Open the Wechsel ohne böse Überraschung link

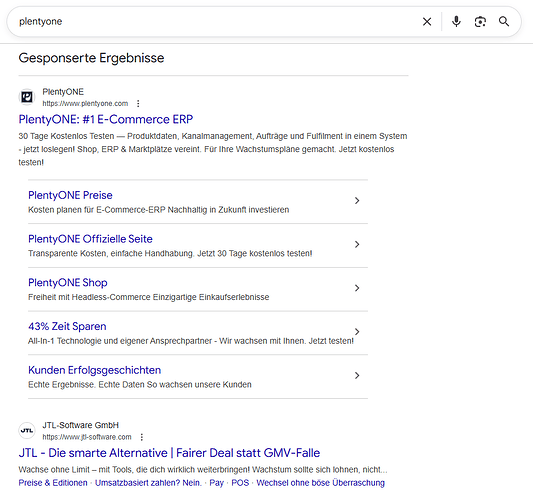321,483
